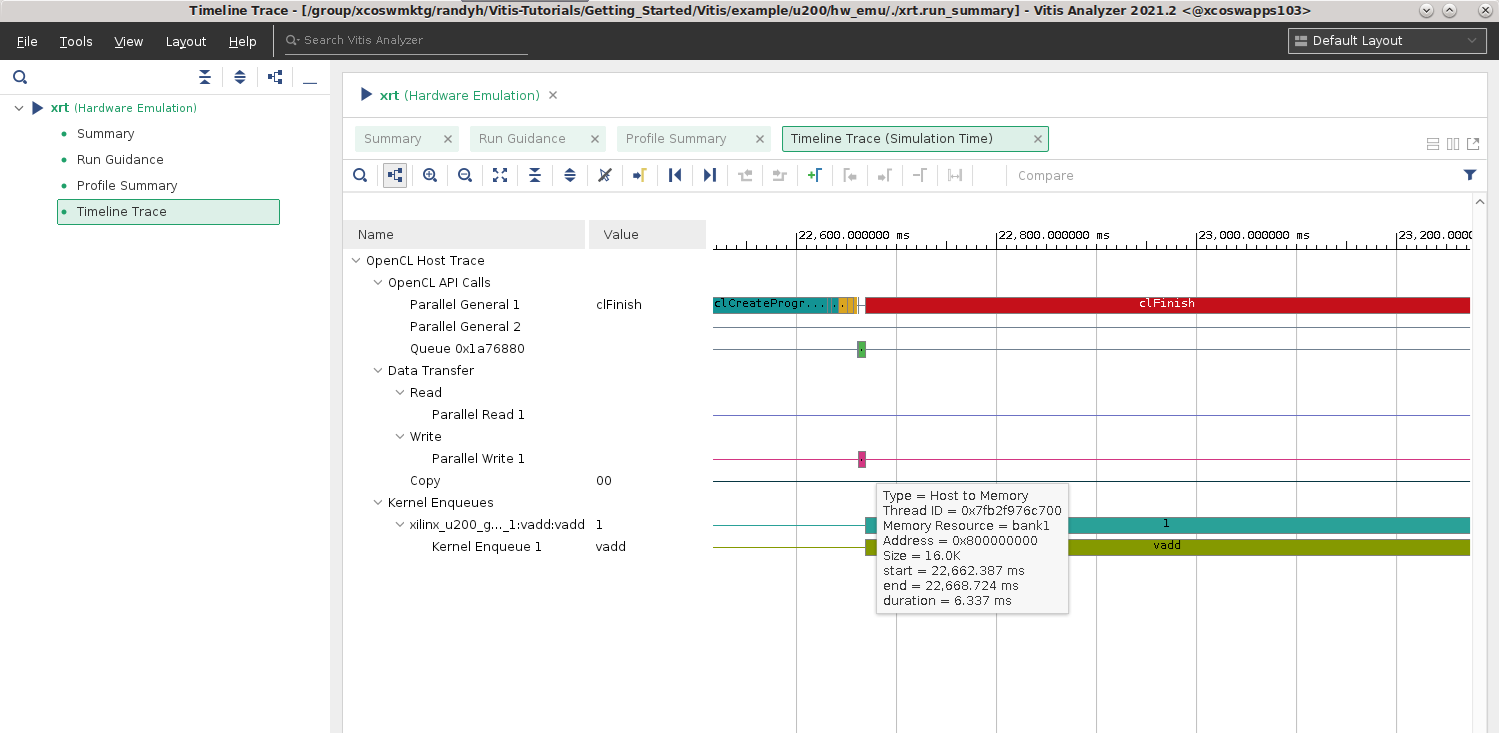This screenshot has height=733, width=1499.
Task: Jump to the beginning of the timeline
Action: tap(675, 175)
